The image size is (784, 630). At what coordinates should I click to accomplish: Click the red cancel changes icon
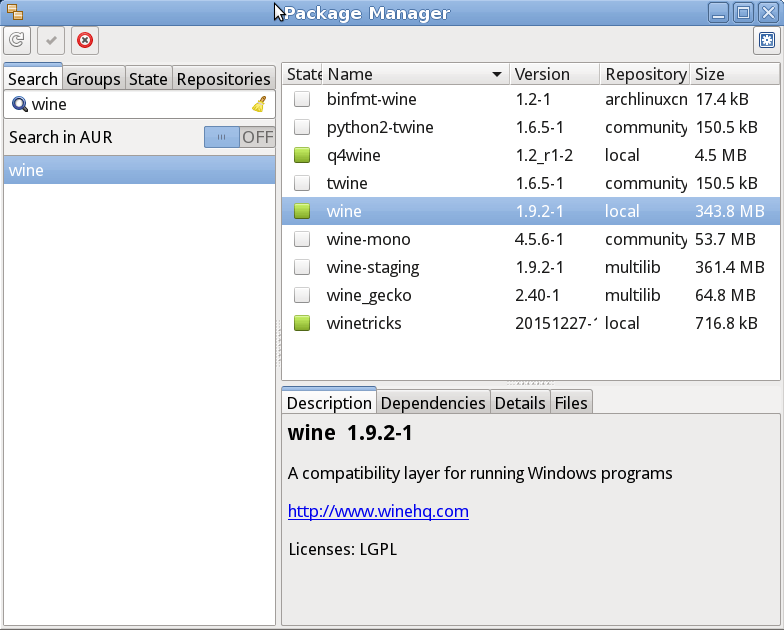pos(85,40)
